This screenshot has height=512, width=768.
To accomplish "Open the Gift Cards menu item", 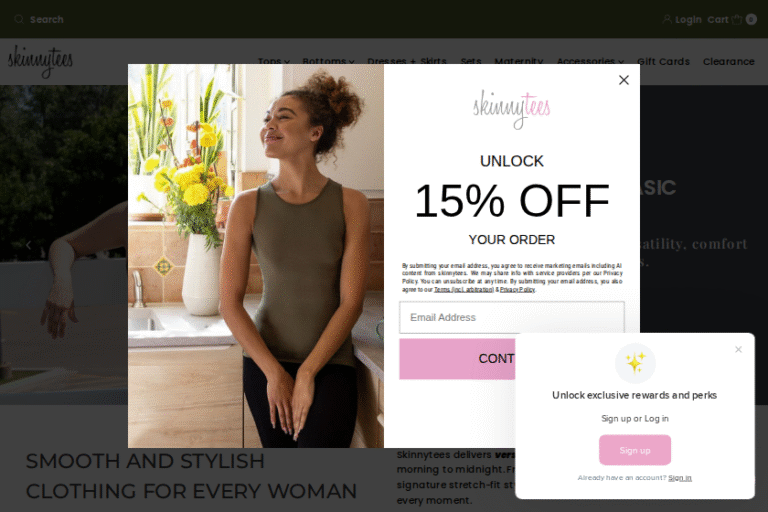I will tap(663, 62).
